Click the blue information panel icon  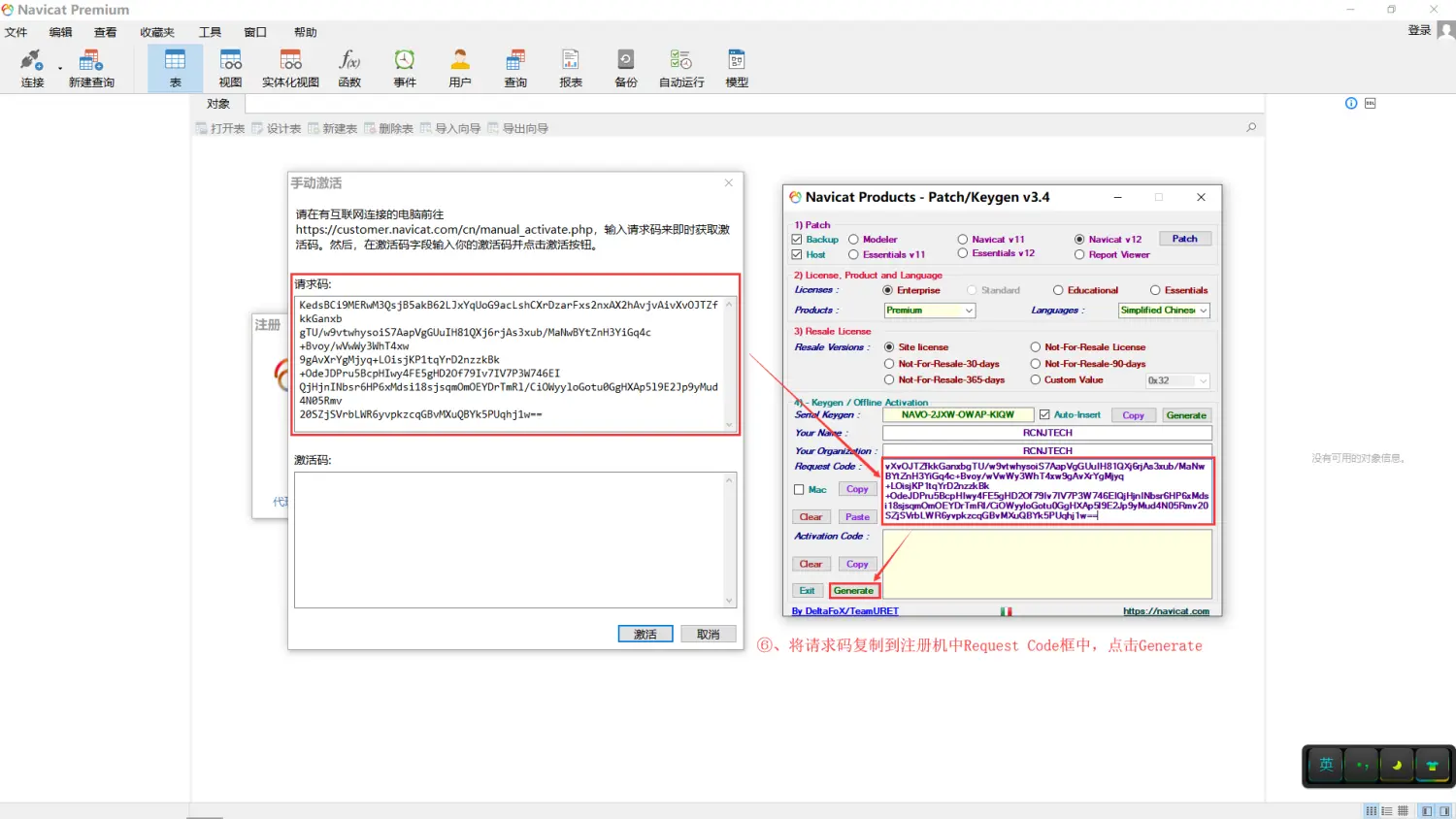[x=1351, y=103]
